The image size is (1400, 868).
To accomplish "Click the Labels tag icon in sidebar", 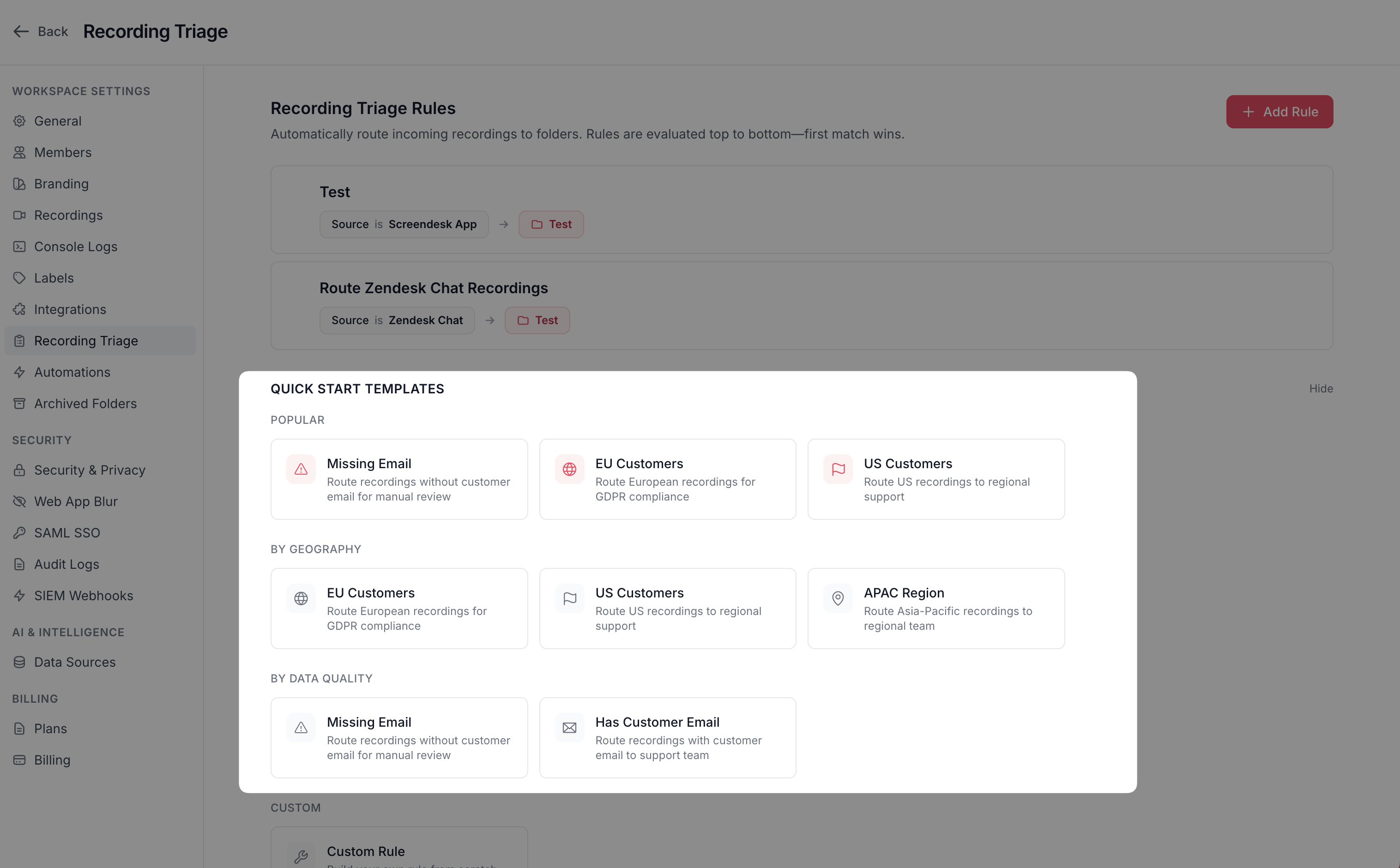I will coord(19,278).
